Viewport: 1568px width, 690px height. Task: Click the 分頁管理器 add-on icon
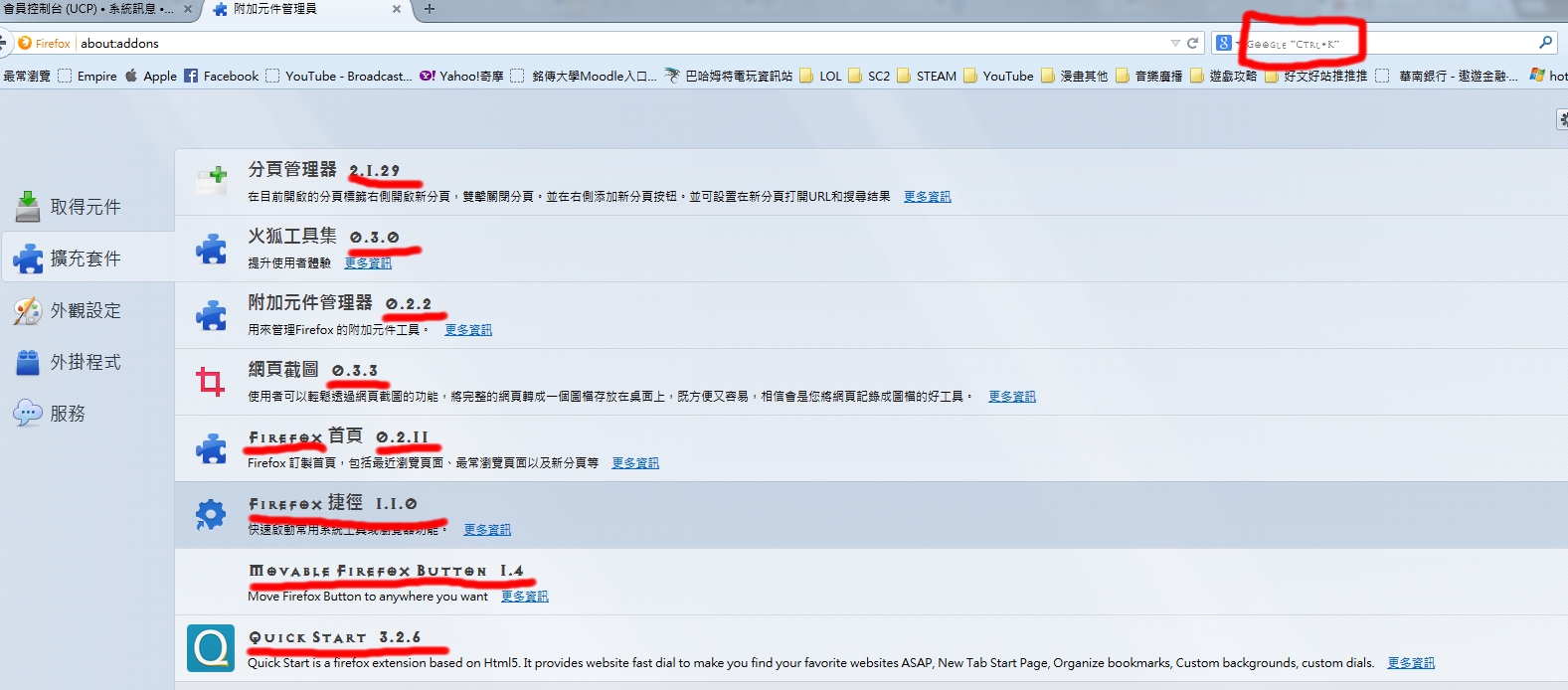(211, 181)
